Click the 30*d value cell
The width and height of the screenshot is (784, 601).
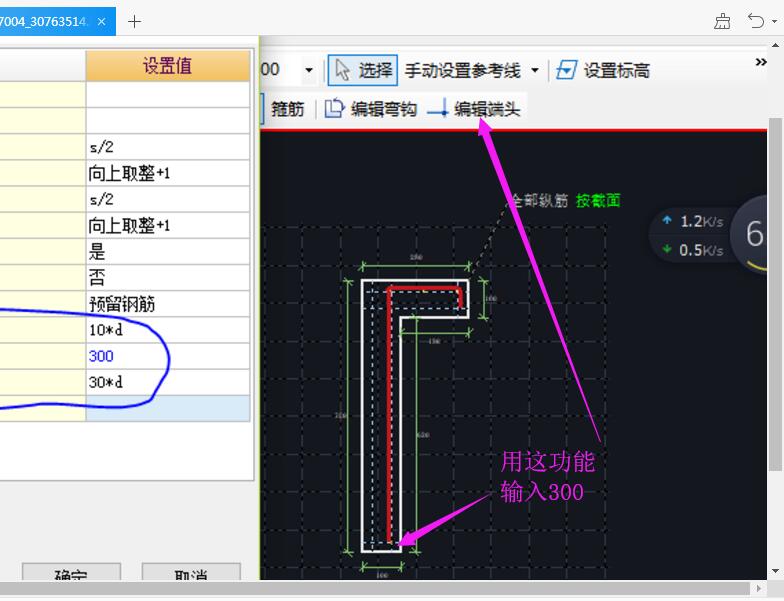(x=168, y=382)
